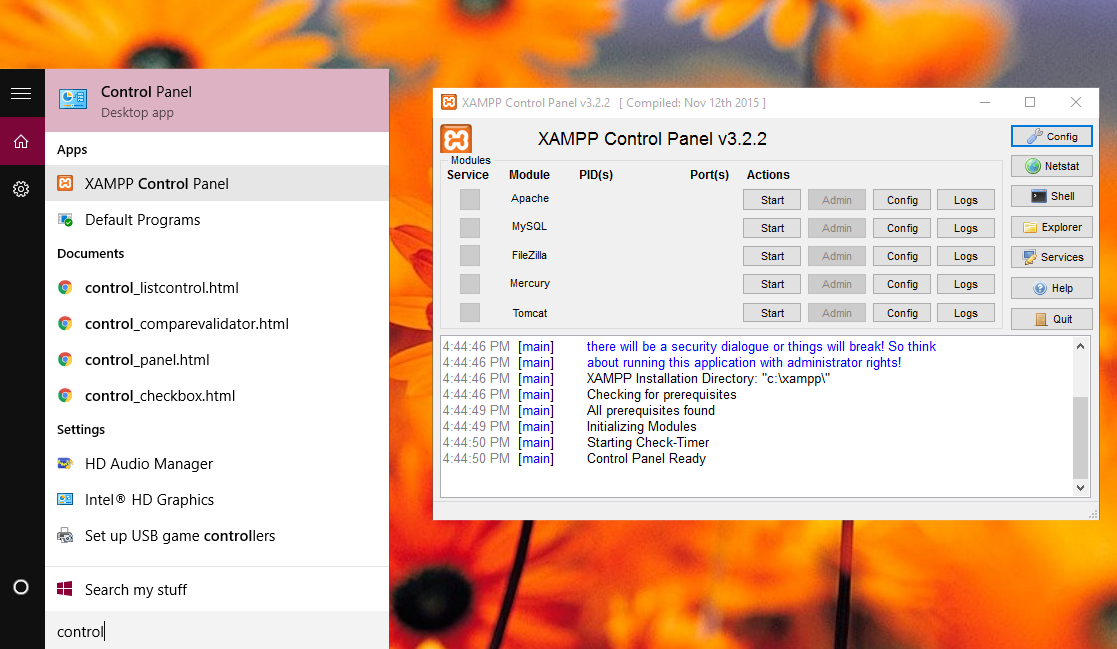This screenshot has height=649, width=1117.
Task: View Mercury Logs
Action: tap(965, 284)
